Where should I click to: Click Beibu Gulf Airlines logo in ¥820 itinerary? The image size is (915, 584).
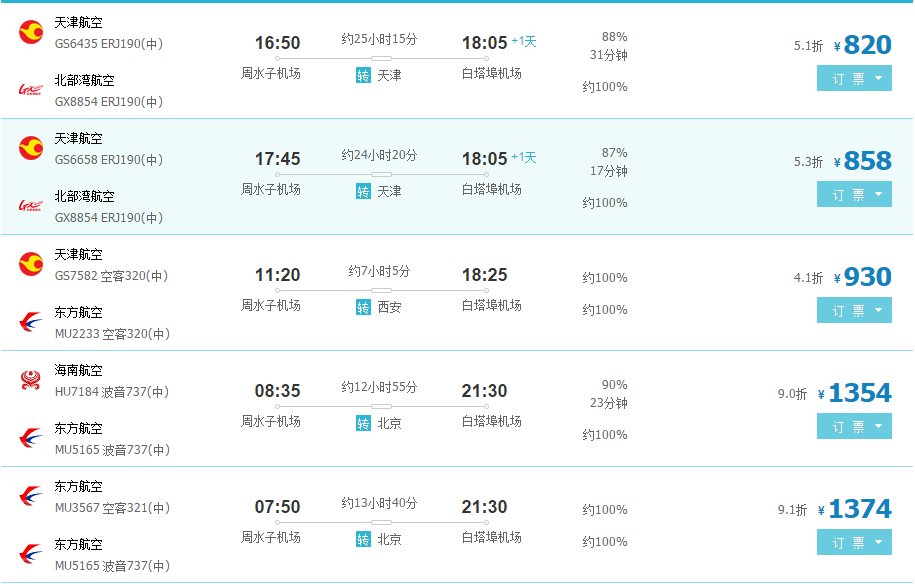(31, 90)
